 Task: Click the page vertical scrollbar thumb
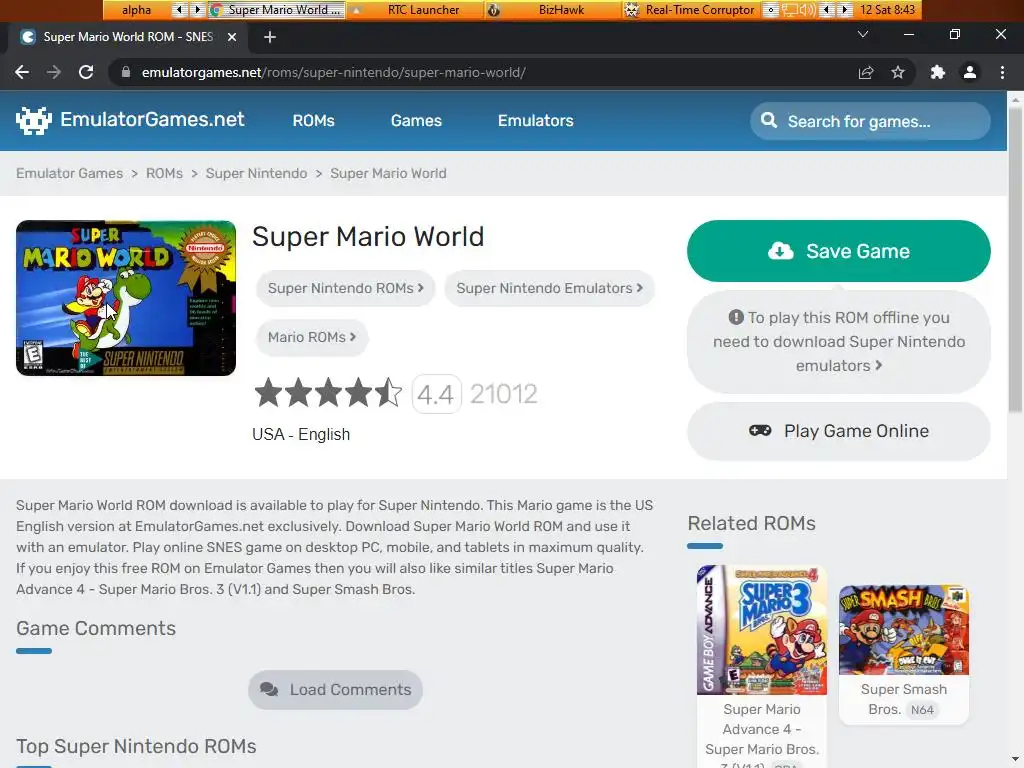(1016, 258)
